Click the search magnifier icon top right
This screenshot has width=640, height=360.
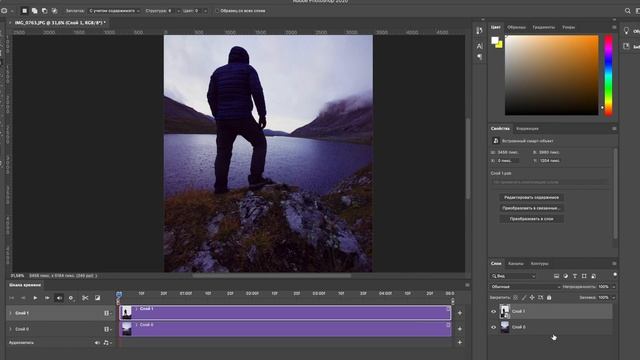[628, 11]
